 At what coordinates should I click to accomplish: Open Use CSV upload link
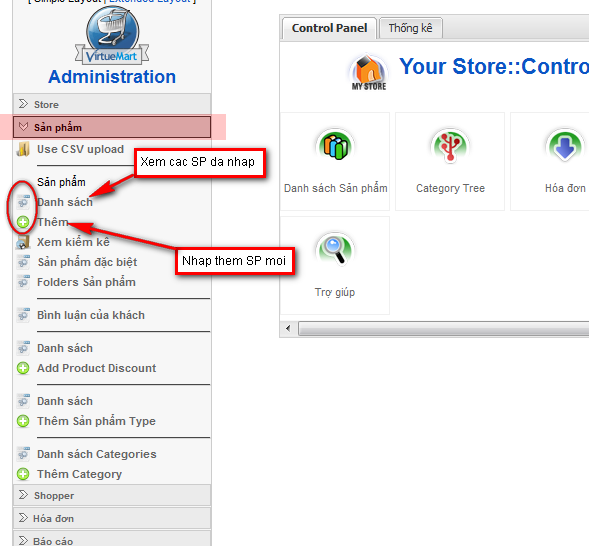pyautogui.click(x=80, y=149)
